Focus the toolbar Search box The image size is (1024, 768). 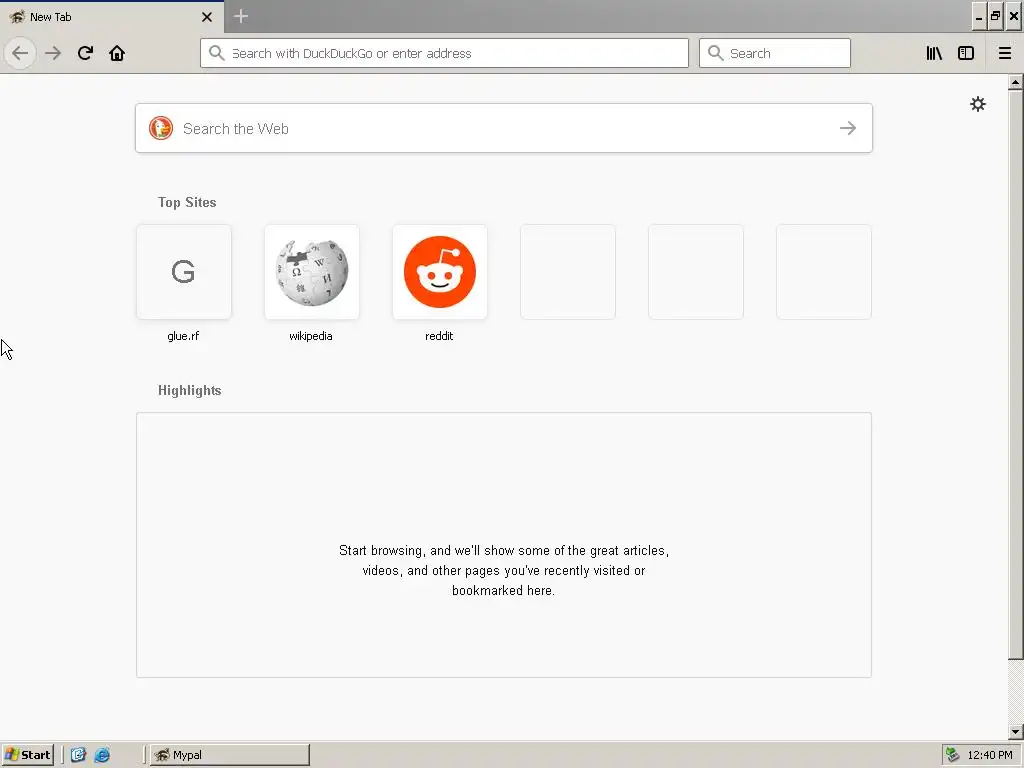[775, 53]
